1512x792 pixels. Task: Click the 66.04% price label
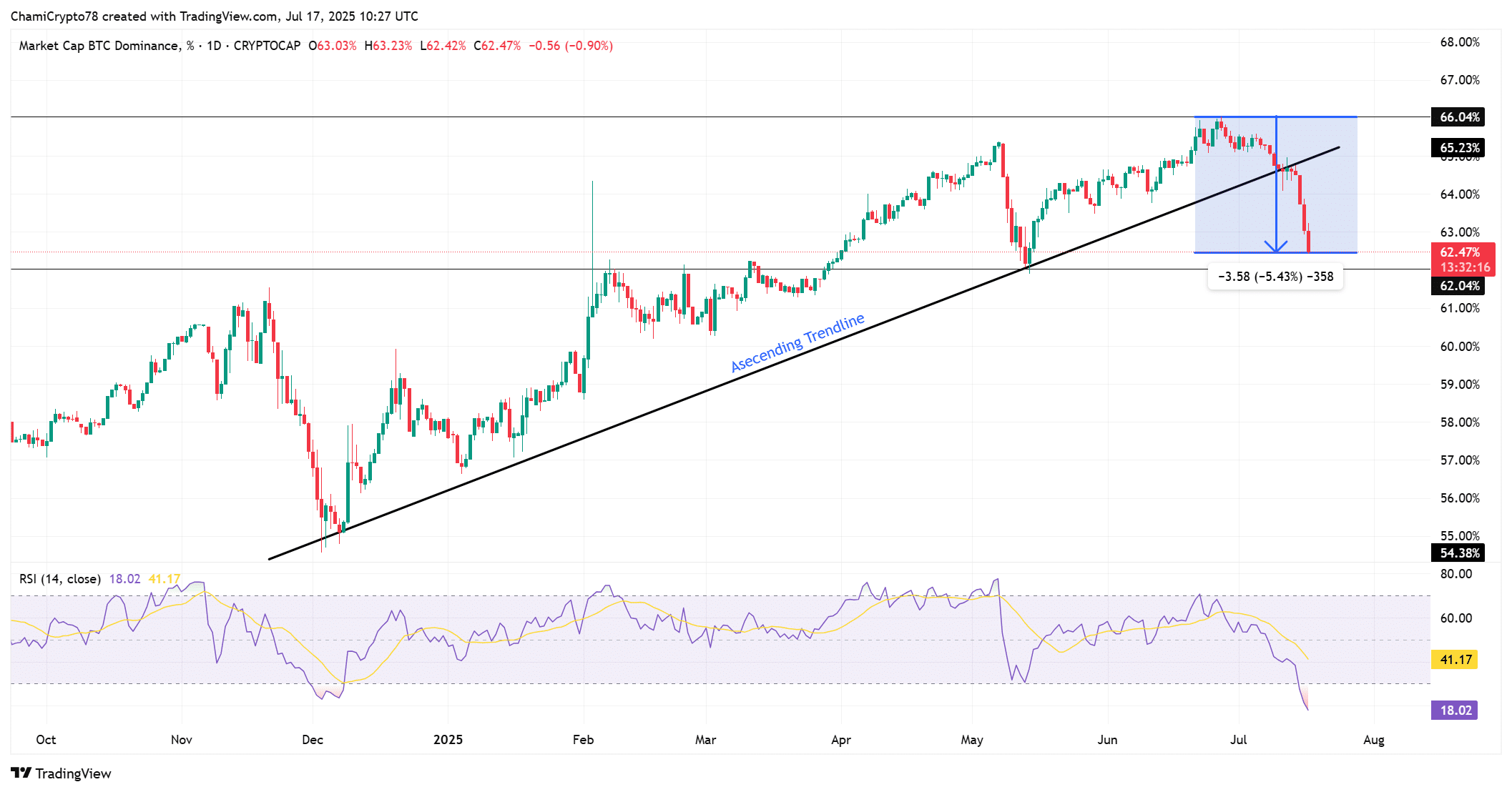coord(1458,117)
